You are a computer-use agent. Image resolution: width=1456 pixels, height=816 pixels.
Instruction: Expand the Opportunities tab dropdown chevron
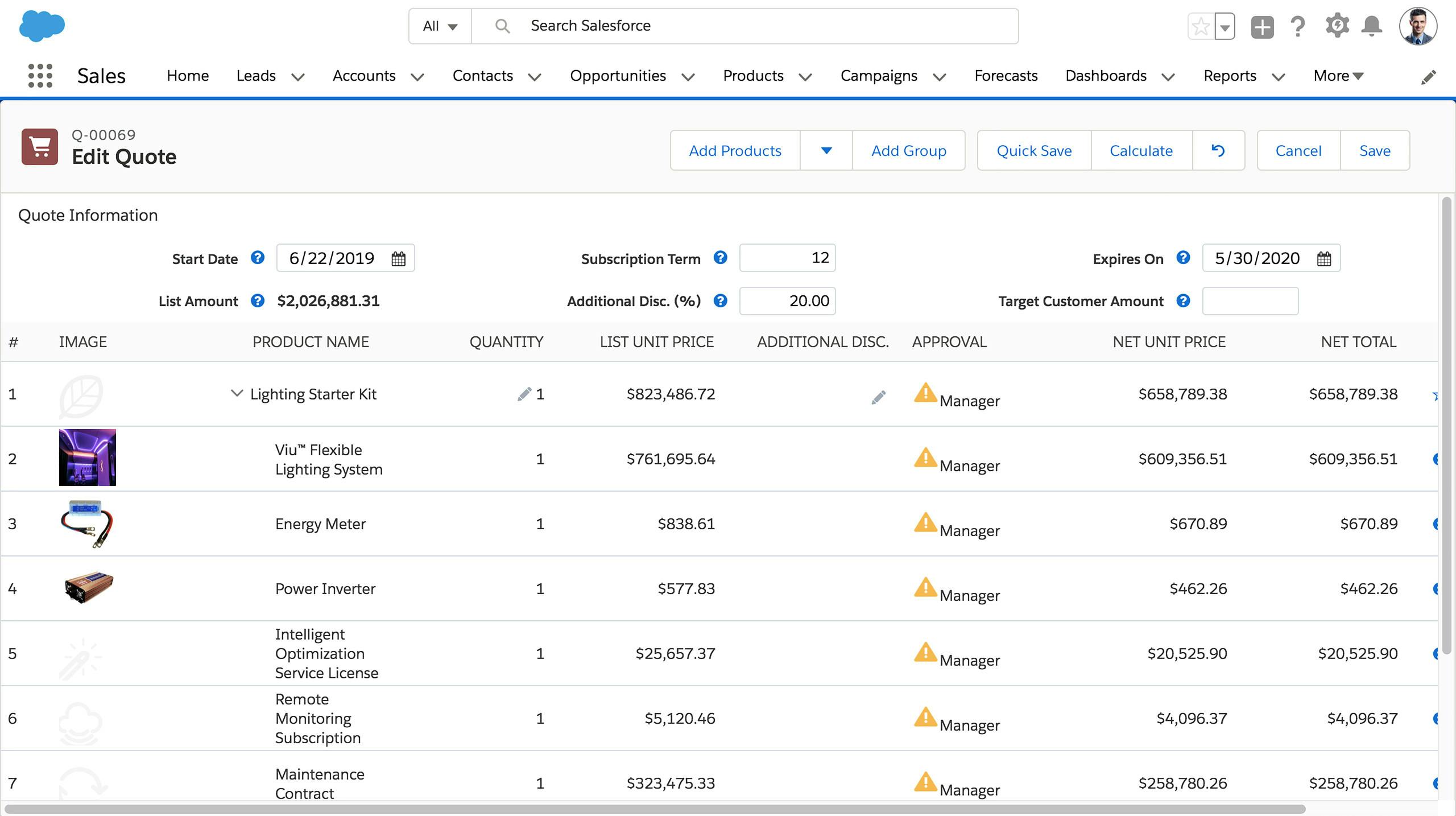point(688,77)
